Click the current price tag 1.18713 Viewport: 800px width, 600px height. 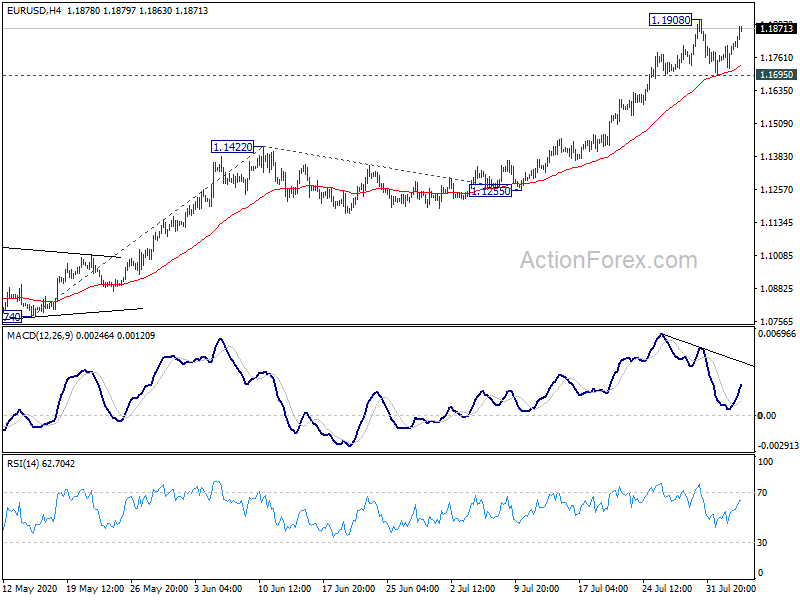tap(776, 29)
